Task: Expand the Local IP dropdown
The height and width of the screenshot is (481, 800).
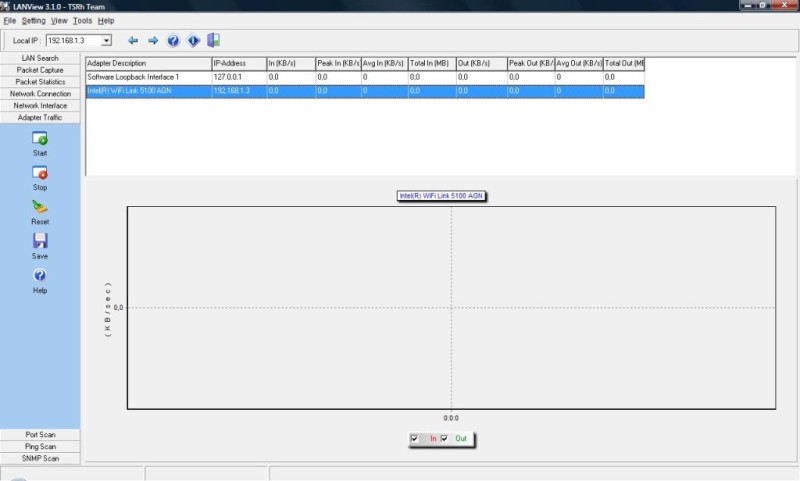Action: coord(106,40)
